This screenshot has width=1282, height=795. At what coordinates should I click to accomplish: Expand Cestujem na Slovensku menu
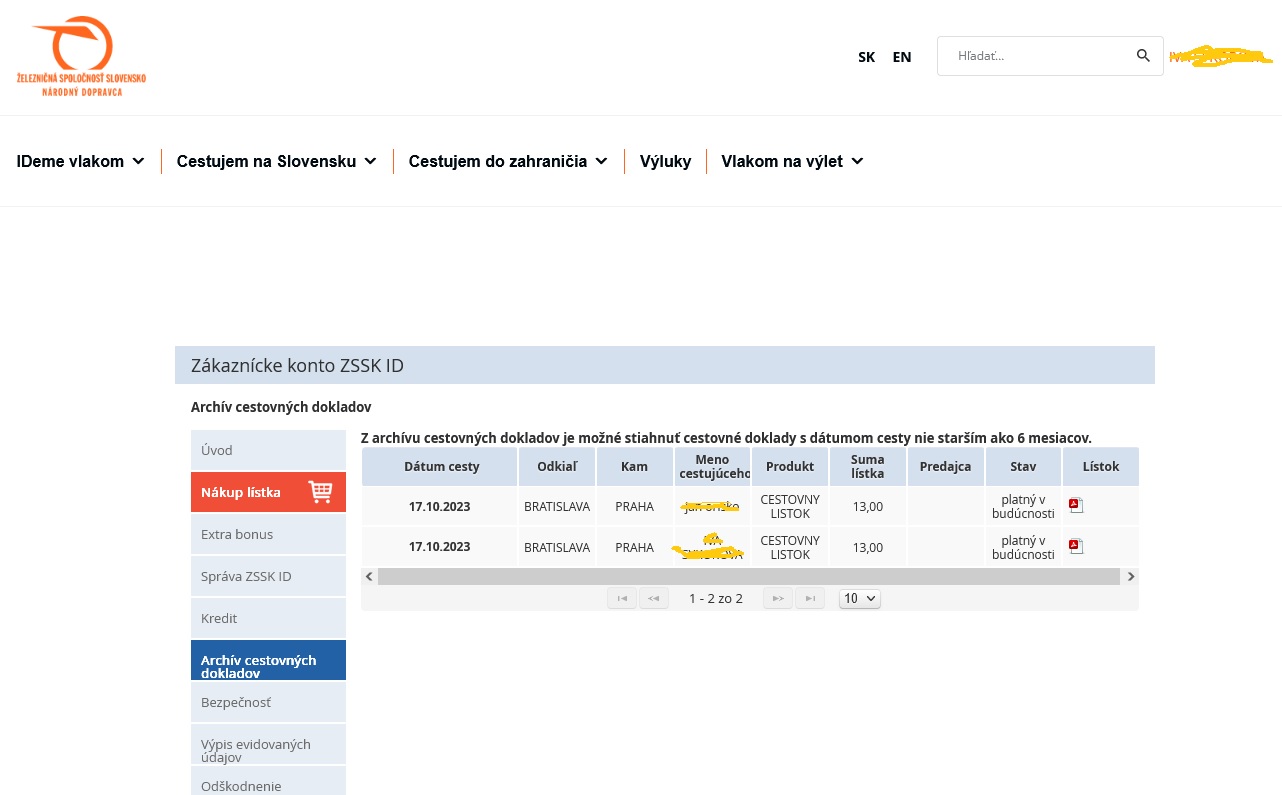click(276, 161)
